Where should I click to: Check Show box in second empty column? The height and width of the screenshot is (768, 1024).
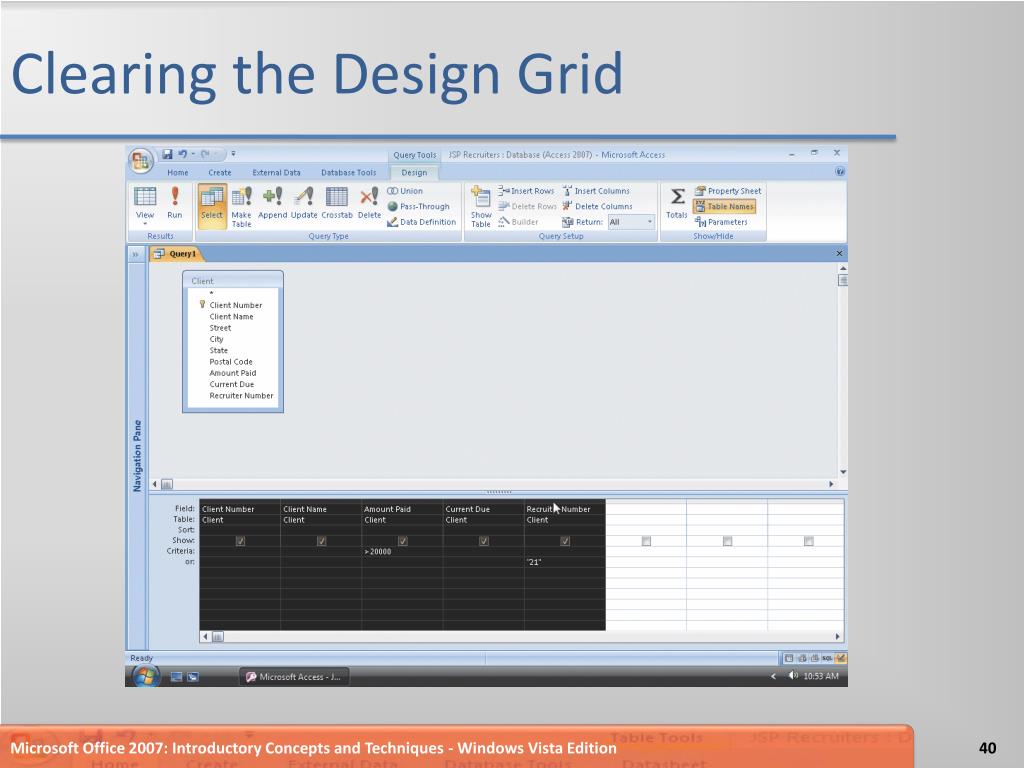(728, 541)
